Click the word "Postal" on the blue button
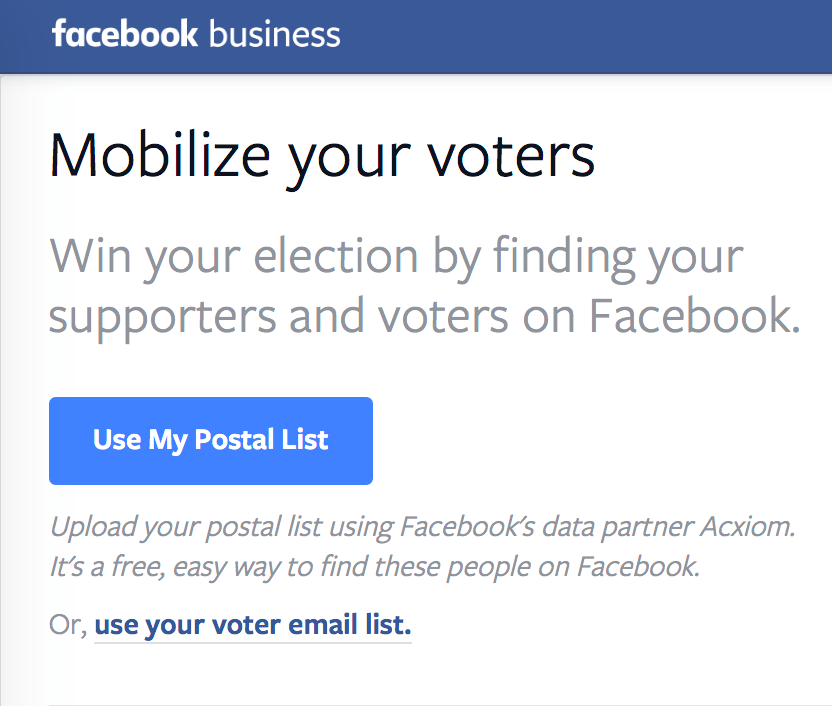Viewport: 832px width, 706px height. point(234,440)
